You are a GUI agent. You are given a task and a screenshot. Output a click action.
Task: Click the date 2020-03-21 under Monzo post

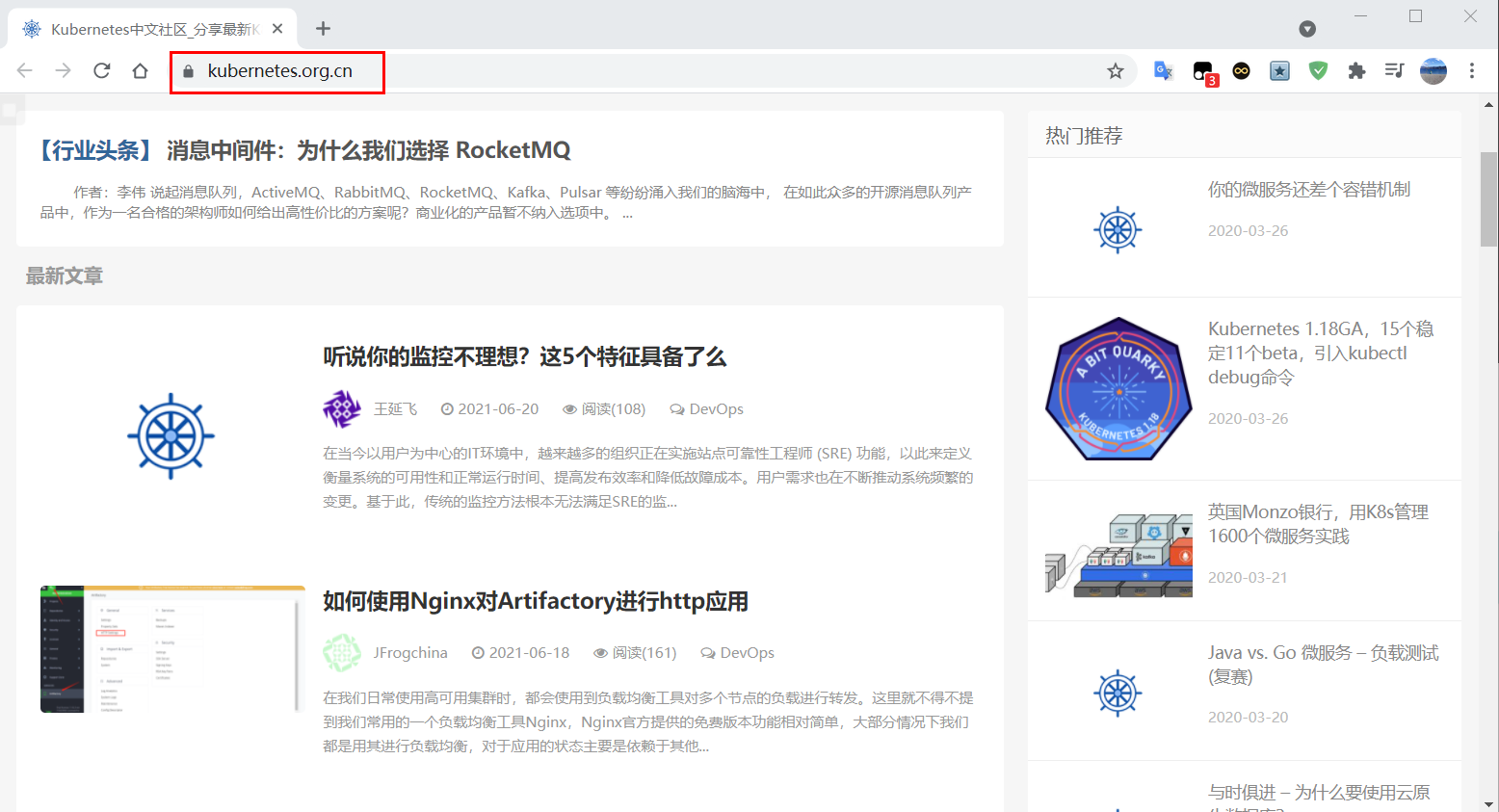(x=1248, y=578)
